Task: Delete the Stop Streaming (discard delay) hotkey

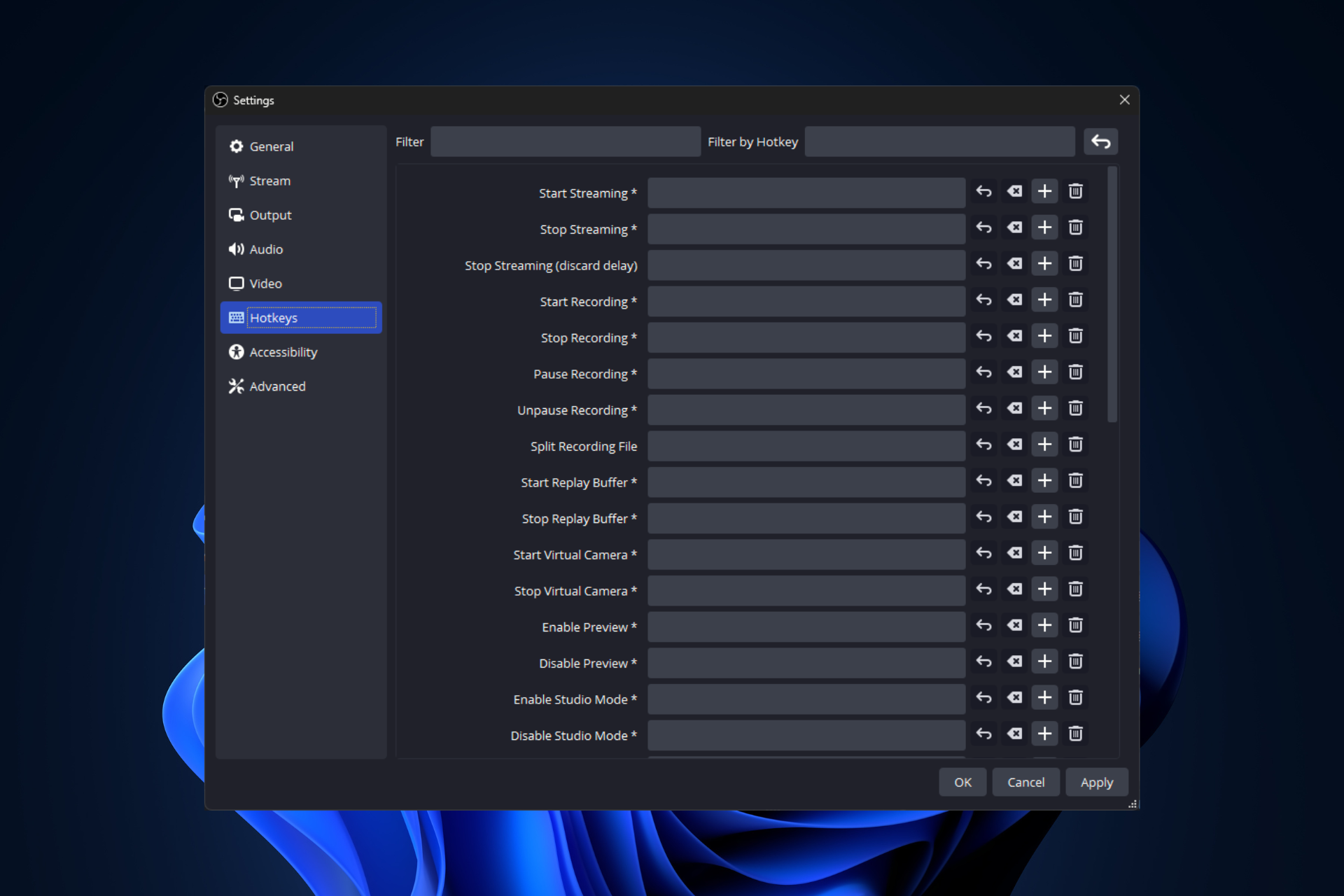Action: click(1075, 264)
